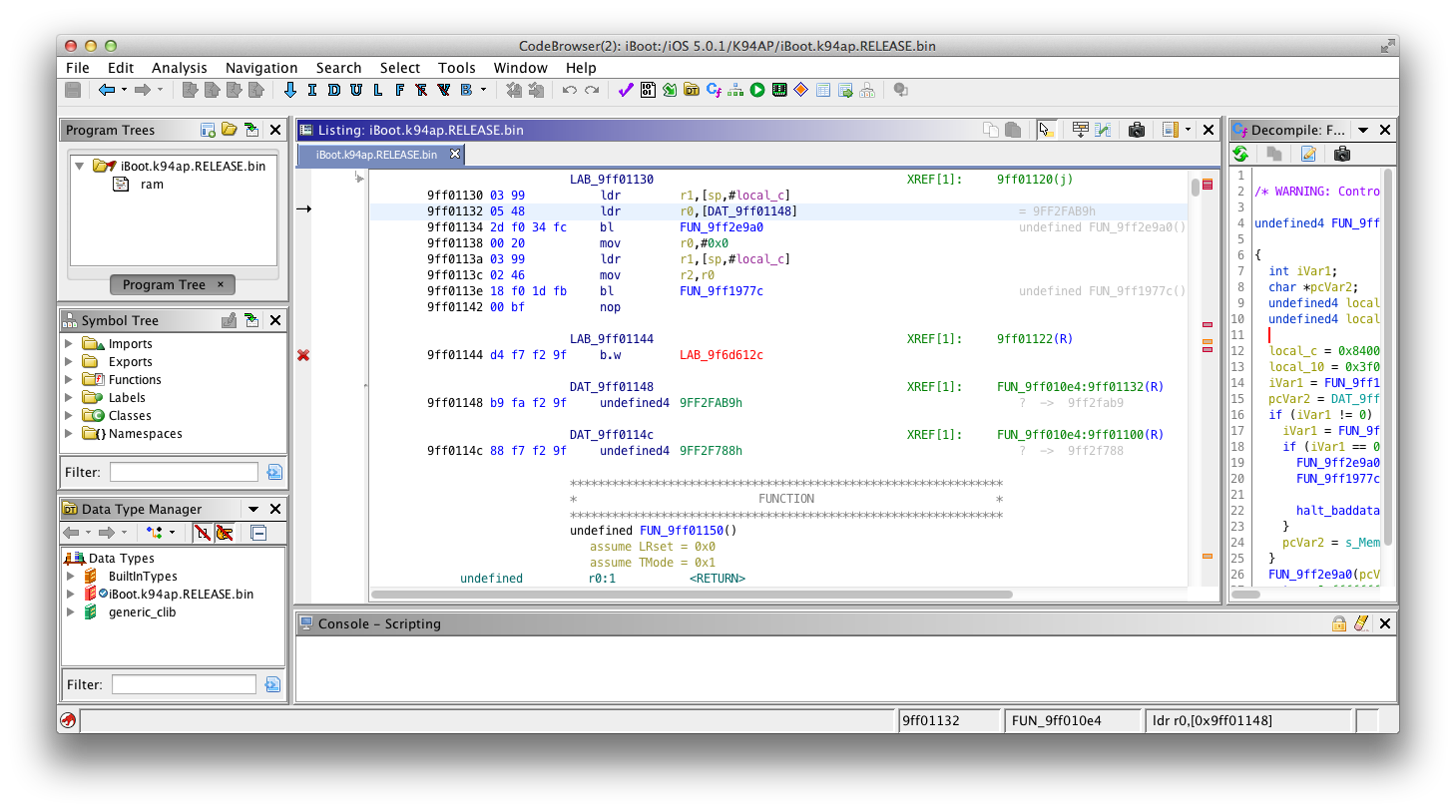Image resolution: width=1456 pixels, height=812 pixels.
Task: Open the Tools menu
Action: (x=457, y=68)
